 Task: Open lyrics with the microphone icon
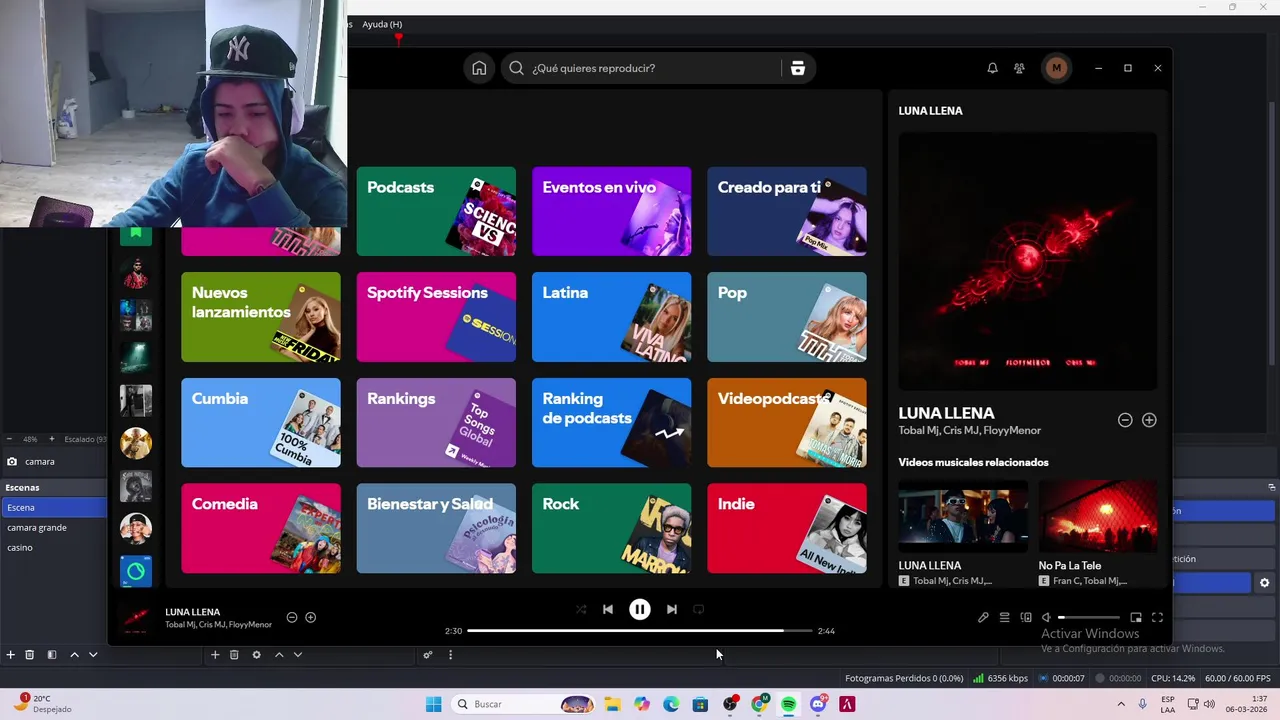[x=983, y=618]
